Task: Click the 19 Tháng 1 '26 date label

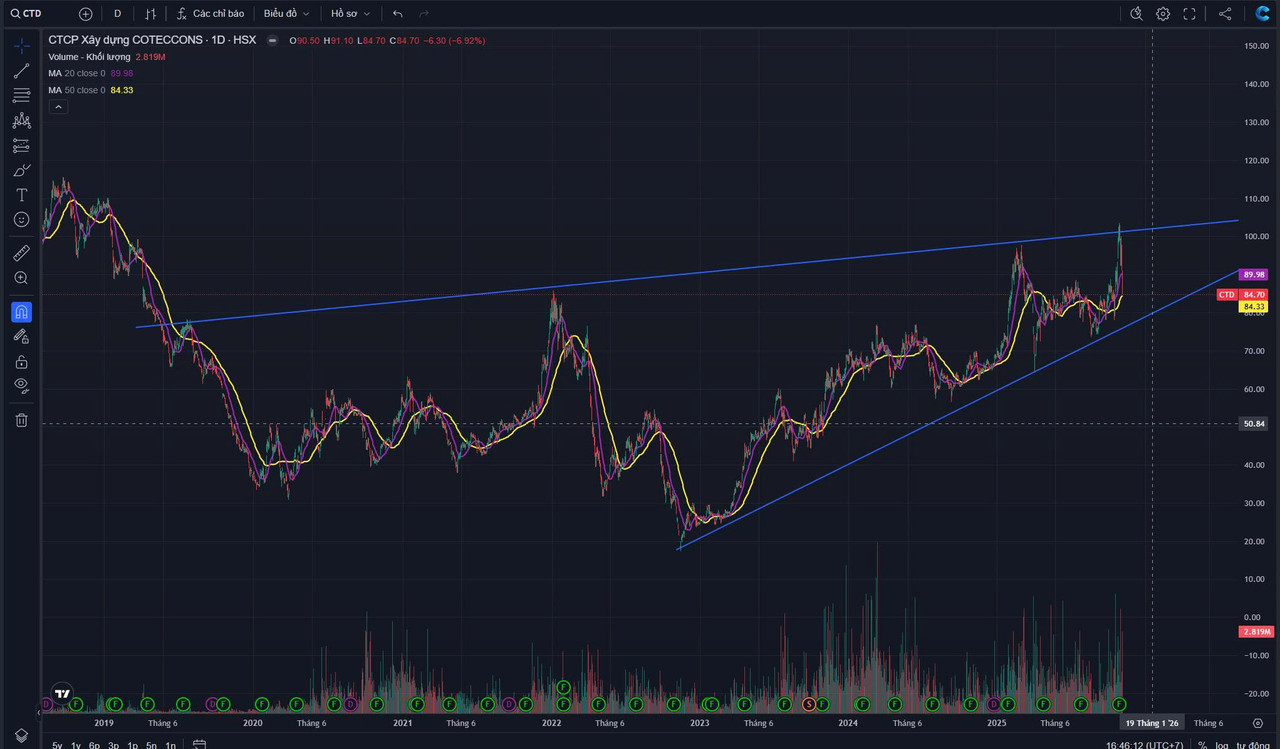Action: (1152, 722)
